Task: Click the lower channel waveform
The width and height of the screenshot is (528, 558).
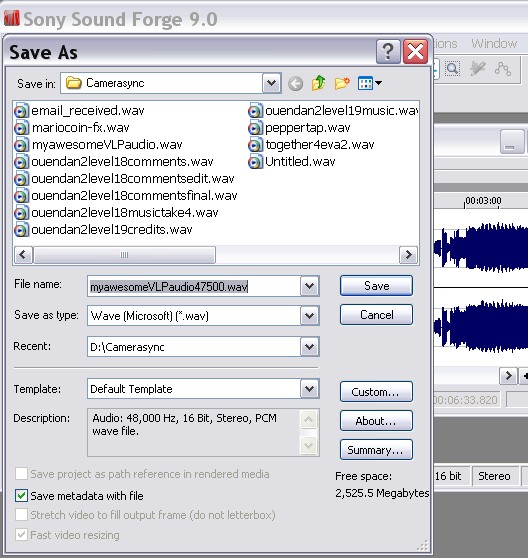Action: tap(481, 326)
